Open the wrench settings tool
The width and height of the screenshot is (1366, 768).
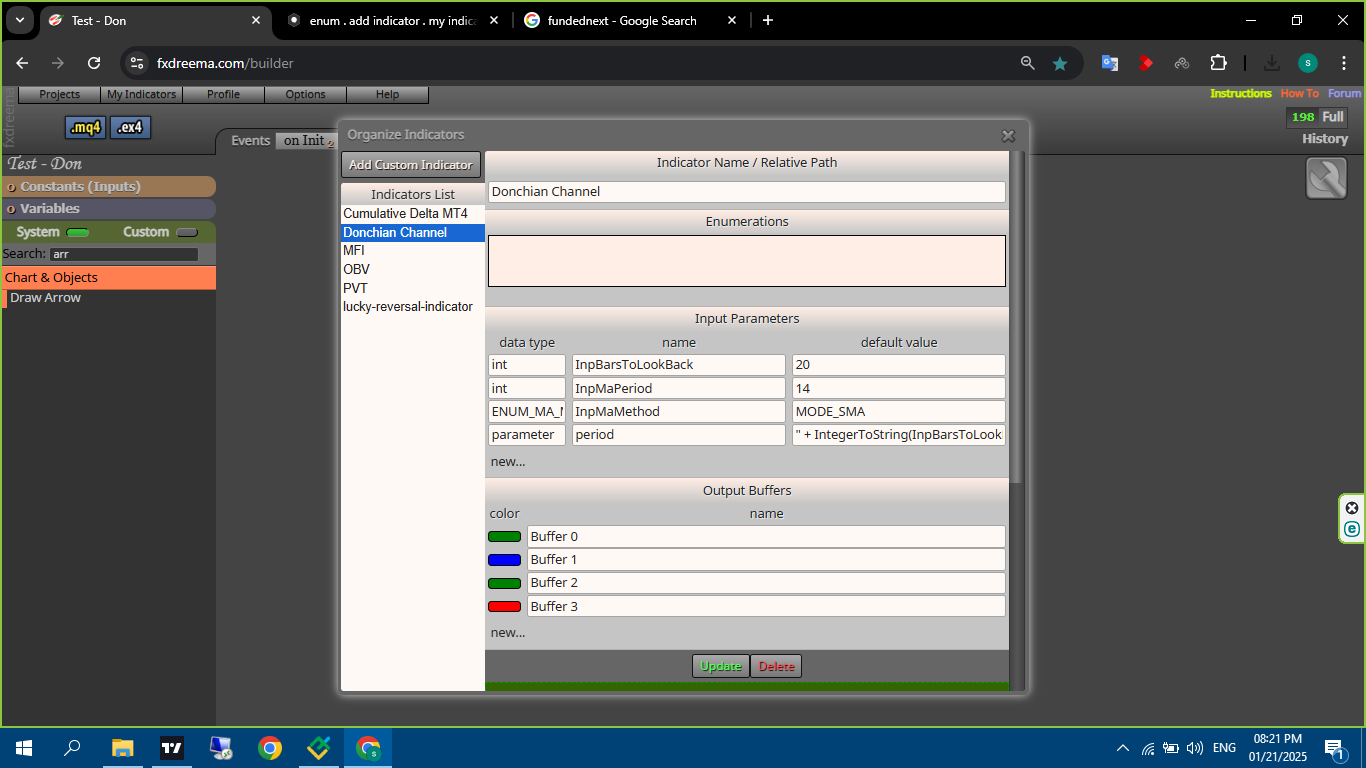[x=1326, y=179]
